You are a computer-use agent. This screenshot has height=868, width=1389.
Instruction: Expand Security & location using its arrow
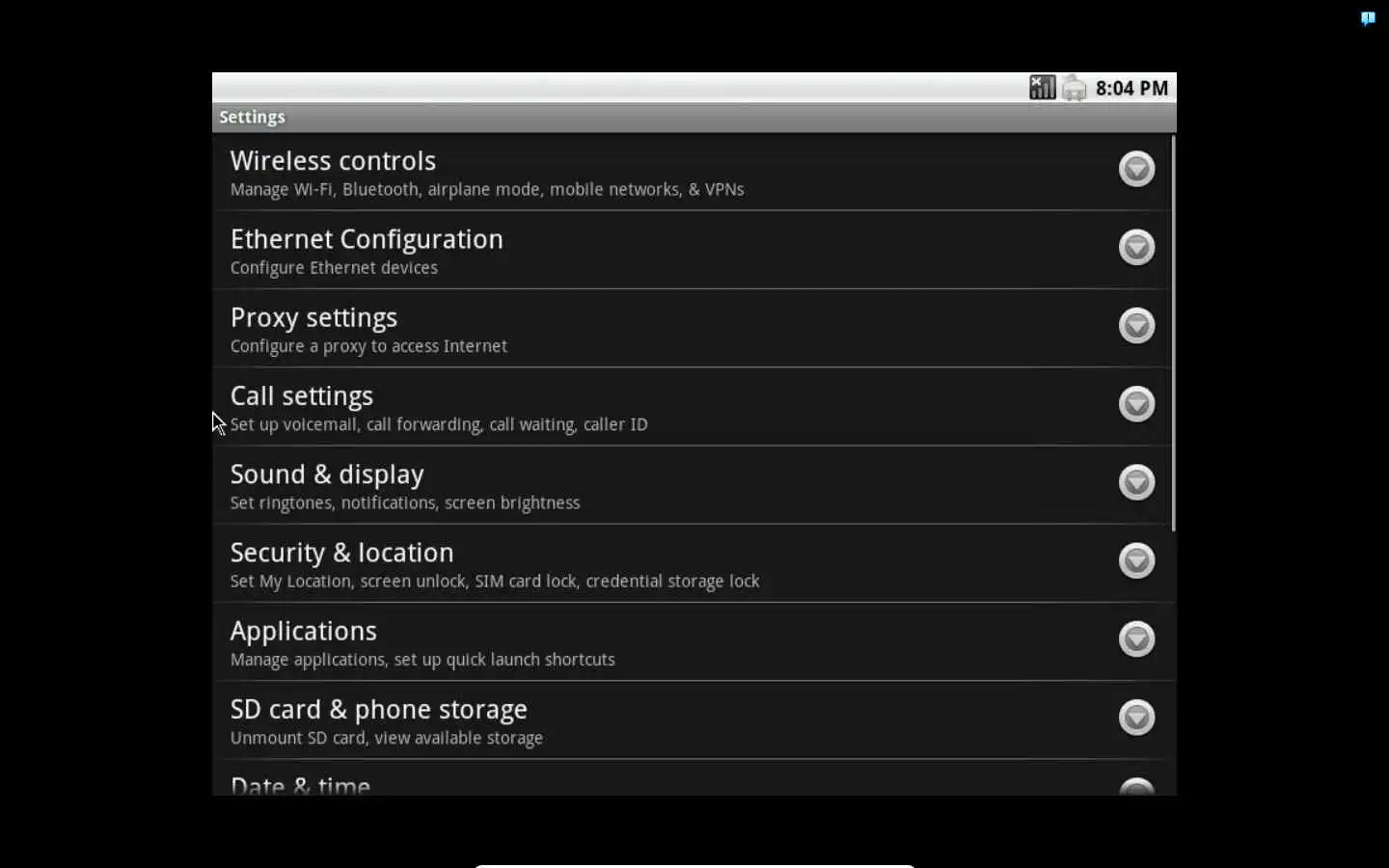click(x=1136, y=560)
